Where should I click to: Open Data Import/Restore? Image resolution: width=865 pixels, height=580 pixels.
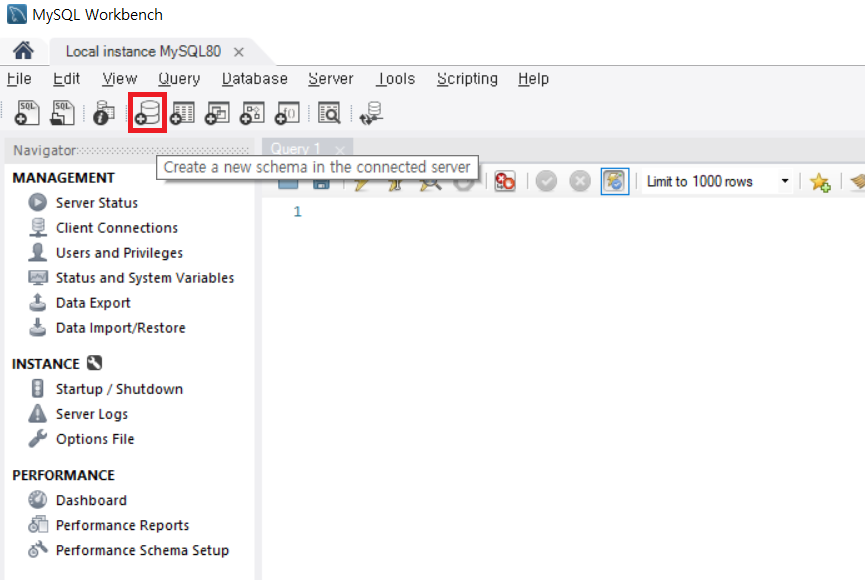[121, 328]
